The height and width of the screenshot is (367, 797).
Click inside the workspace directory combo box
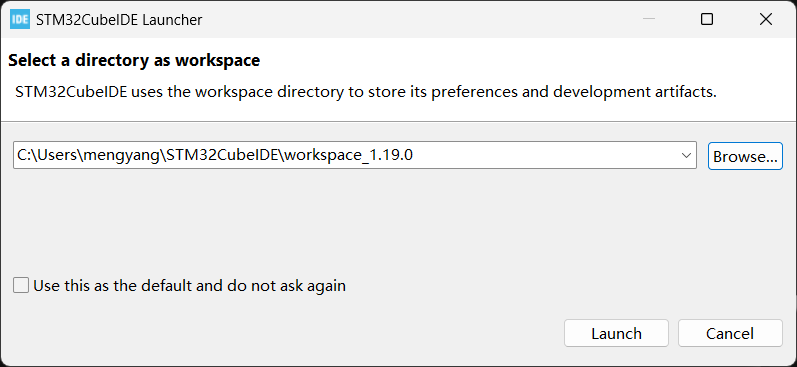point(355,155)
